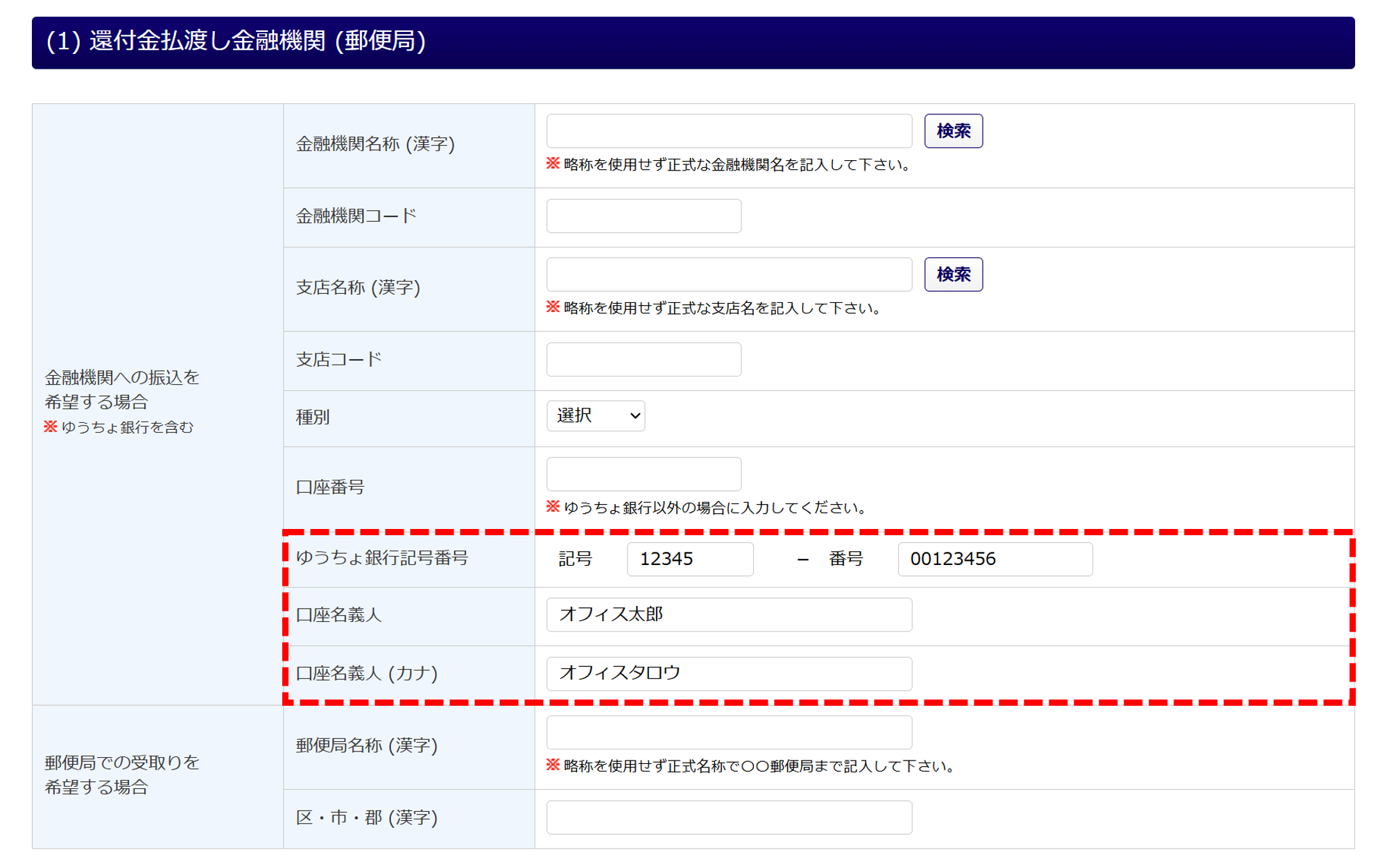Click the 種別 row label
This screenshot has width=1387, height=868.
pyautogui.click(x=313, y=417)
